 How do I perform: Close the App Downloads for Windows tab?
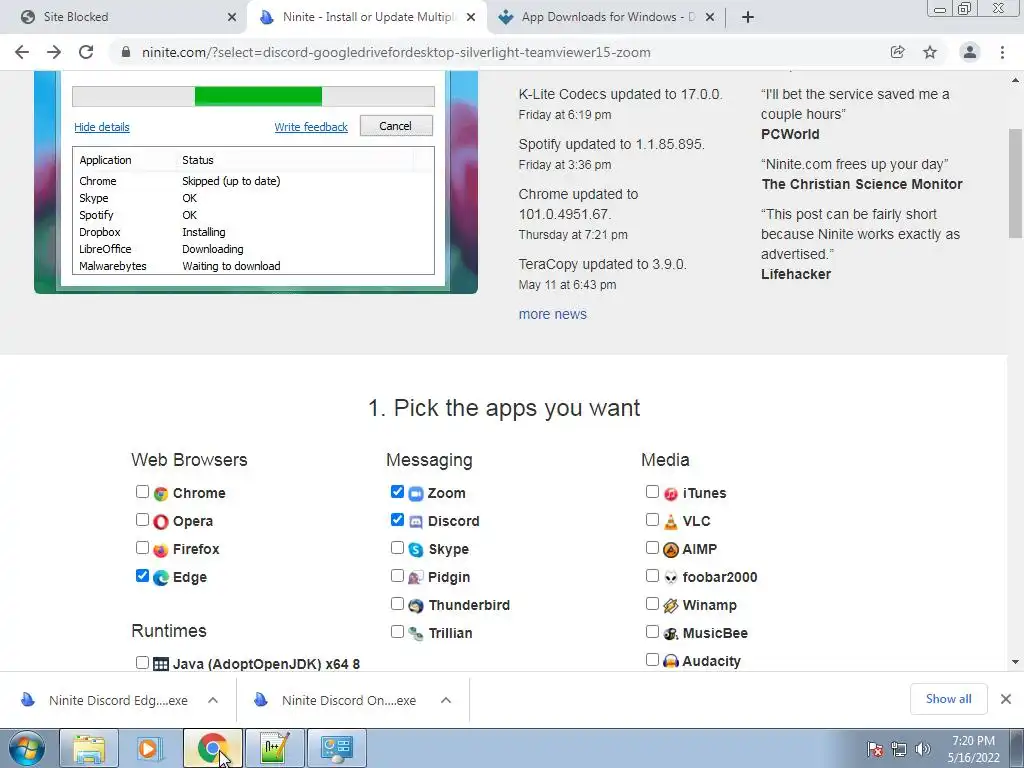click(x=710, y=17)
